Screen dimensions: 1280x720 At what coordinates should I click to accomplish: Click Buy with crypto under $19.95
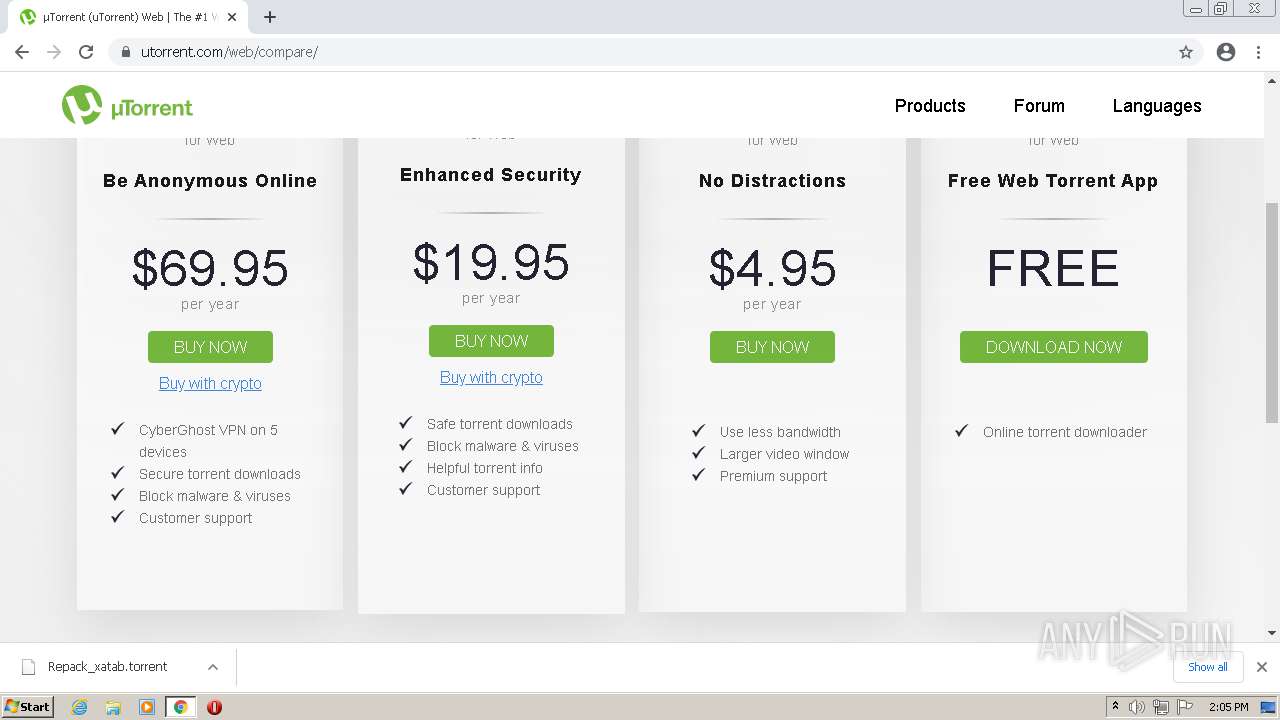(491, 377)
